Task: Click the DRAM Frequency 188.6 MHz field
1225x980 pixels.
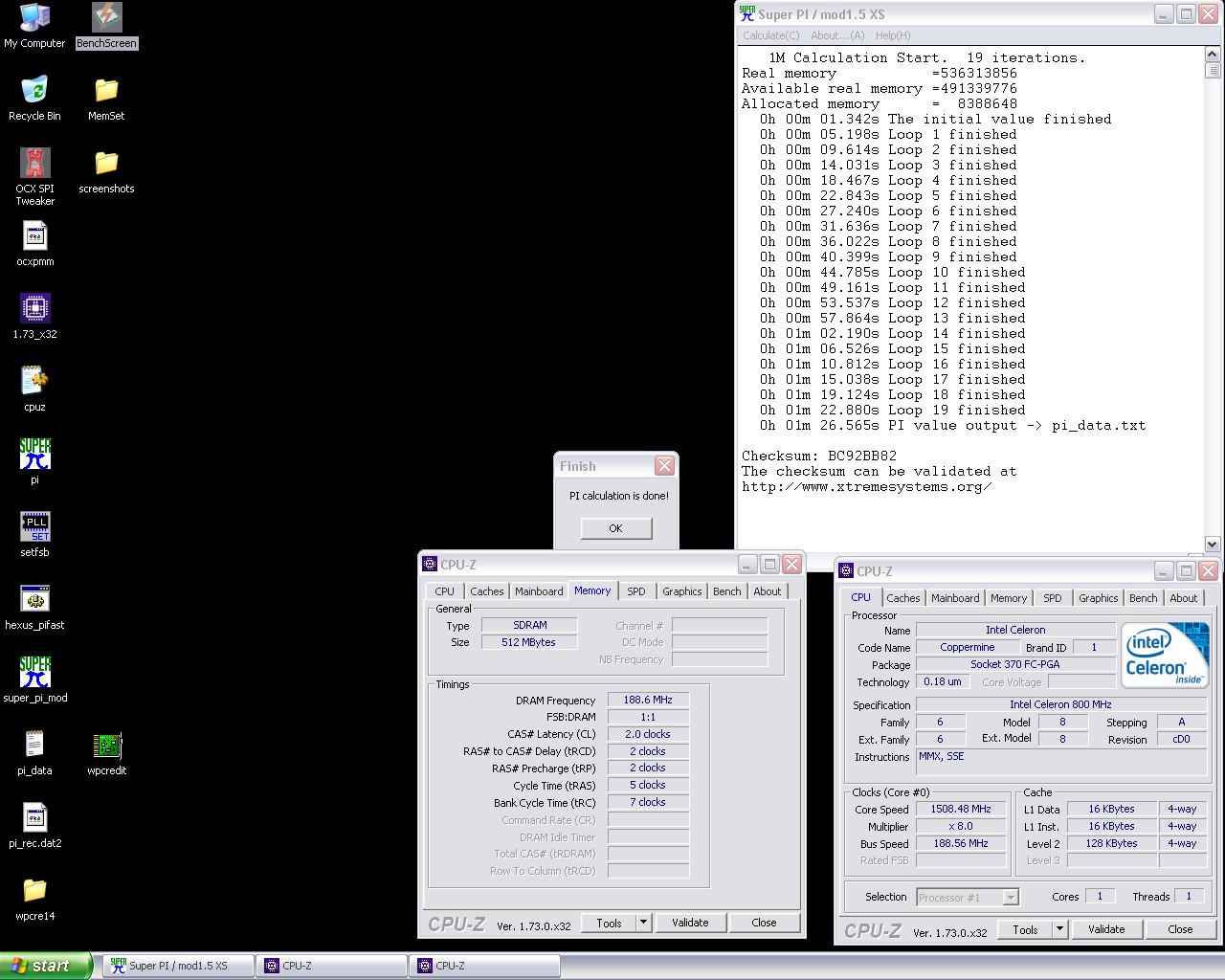Action: coord(648,700)
